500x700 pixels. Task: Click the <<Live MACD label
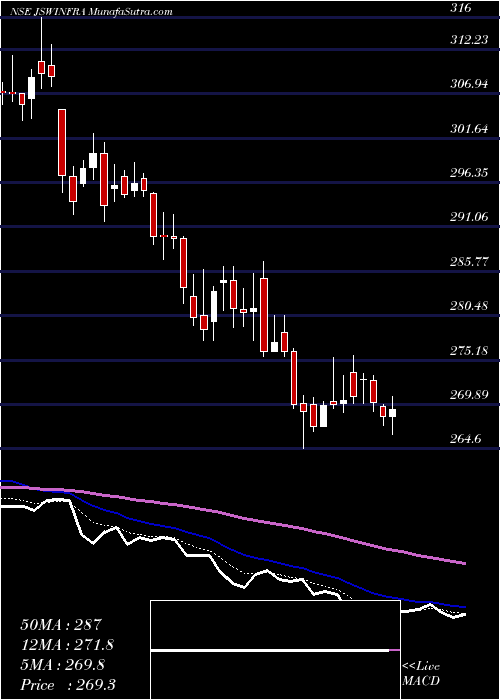coord(421,674)
